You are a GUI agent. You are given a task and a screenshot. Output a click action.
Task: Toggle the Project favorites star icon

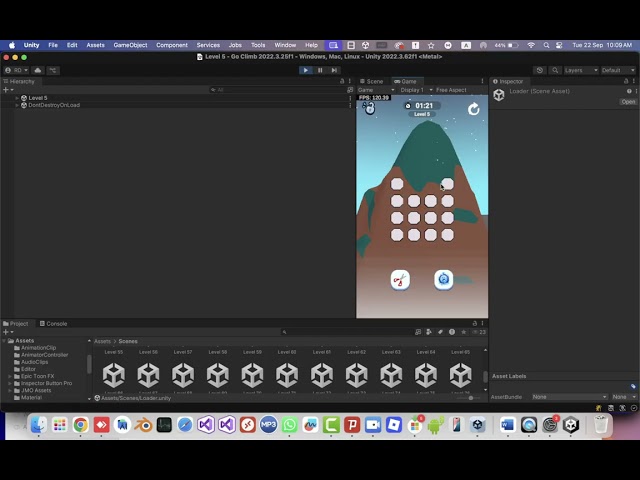[463, 332]
